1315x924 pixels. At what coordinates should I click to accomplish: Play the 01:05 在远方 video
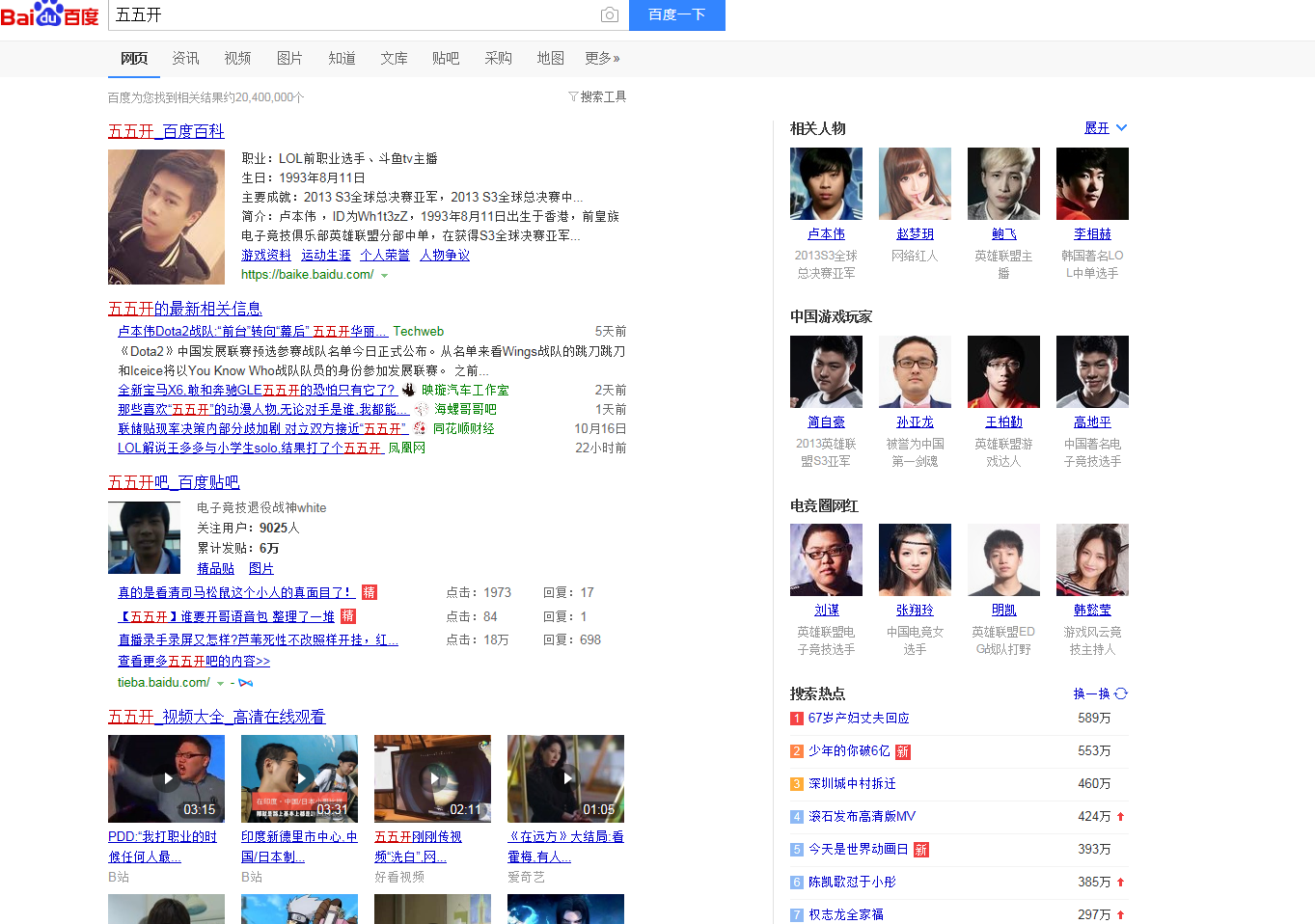point(565,778)
